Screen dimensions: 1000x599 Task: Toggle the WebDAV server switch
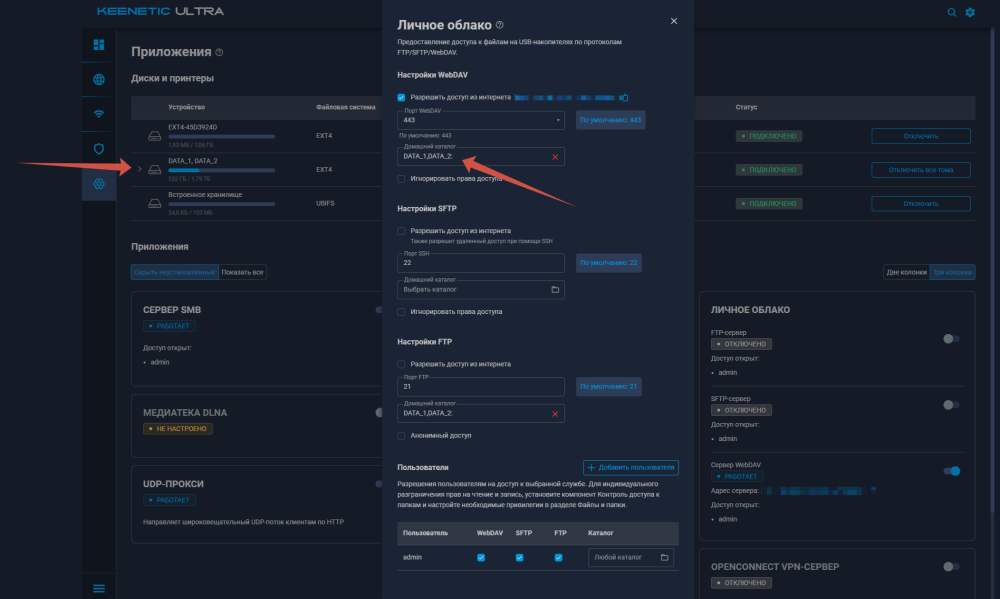951,471
